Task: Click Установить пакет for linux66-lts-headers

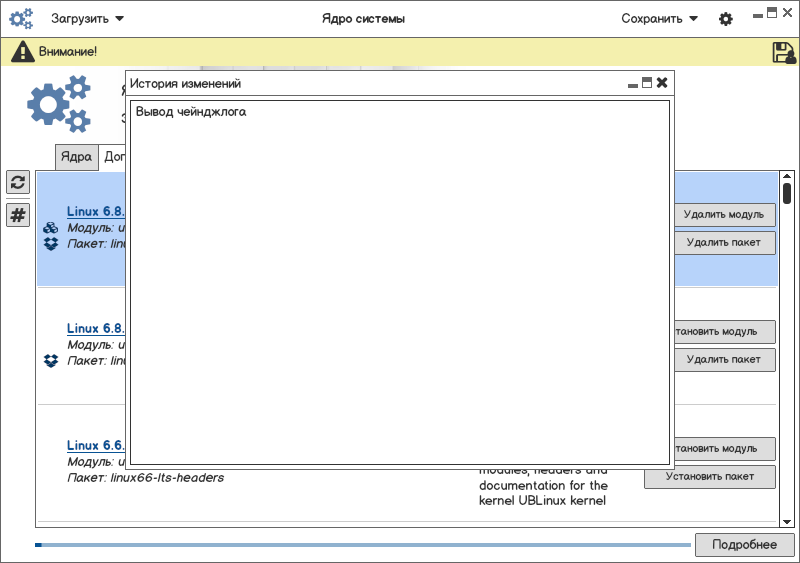Action: pos(710,477)
